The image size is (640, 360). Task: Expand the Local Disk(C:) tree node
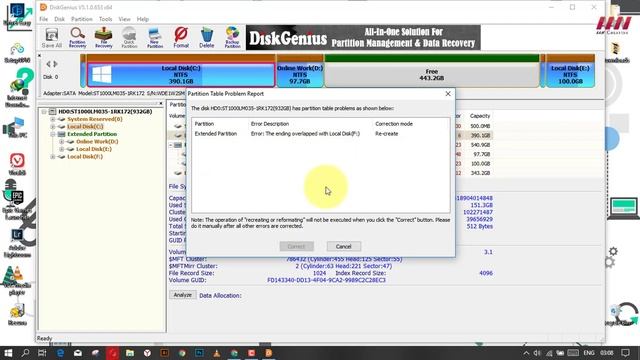[53, 127]
